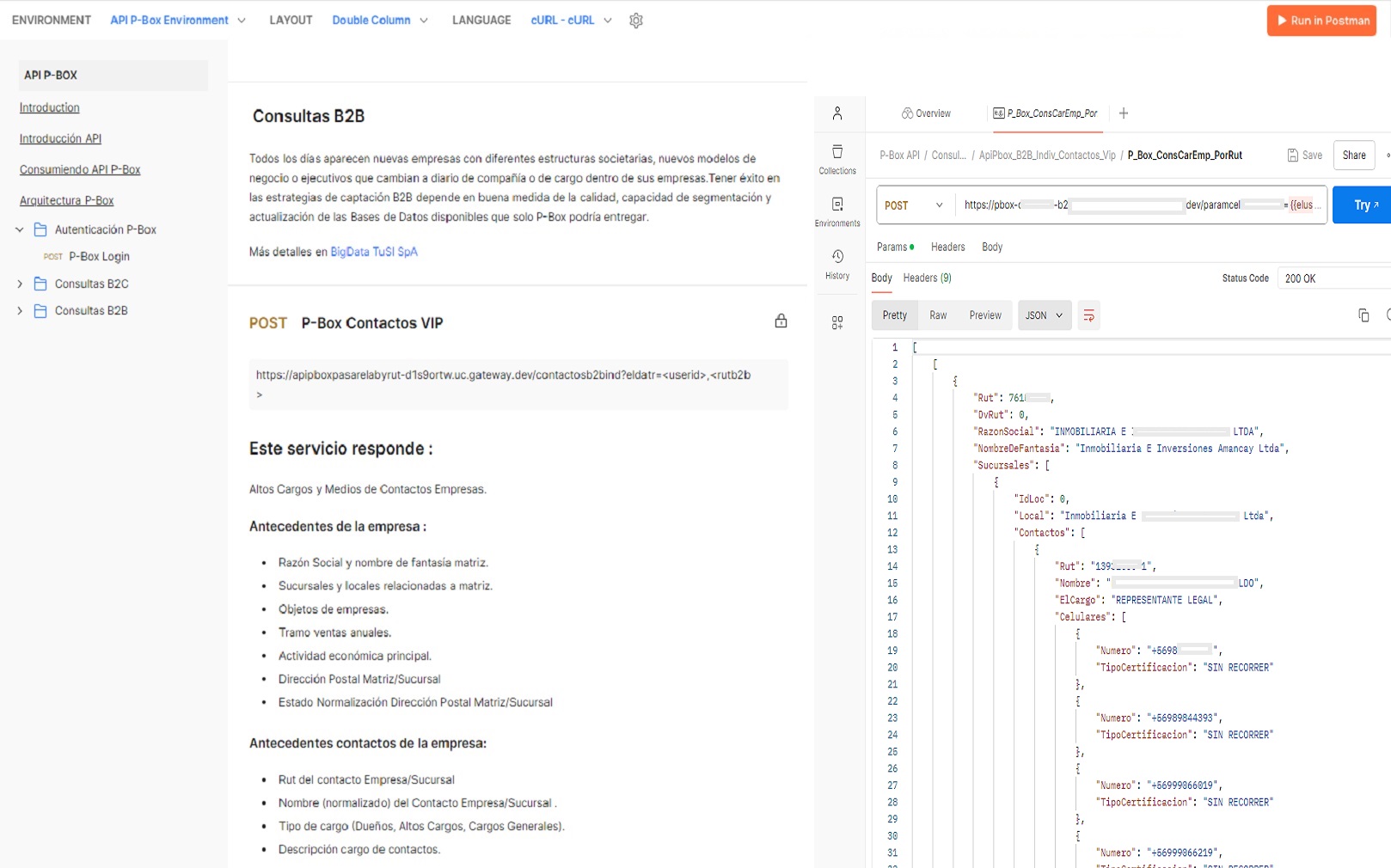
Task: Switch to the Overview tab
Action: click(x=926, y=113)
